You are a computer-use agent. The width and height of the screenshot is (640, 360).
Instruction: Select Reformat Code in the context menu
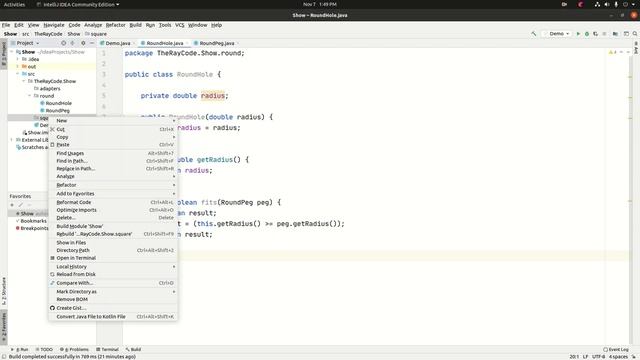[113, 202]
